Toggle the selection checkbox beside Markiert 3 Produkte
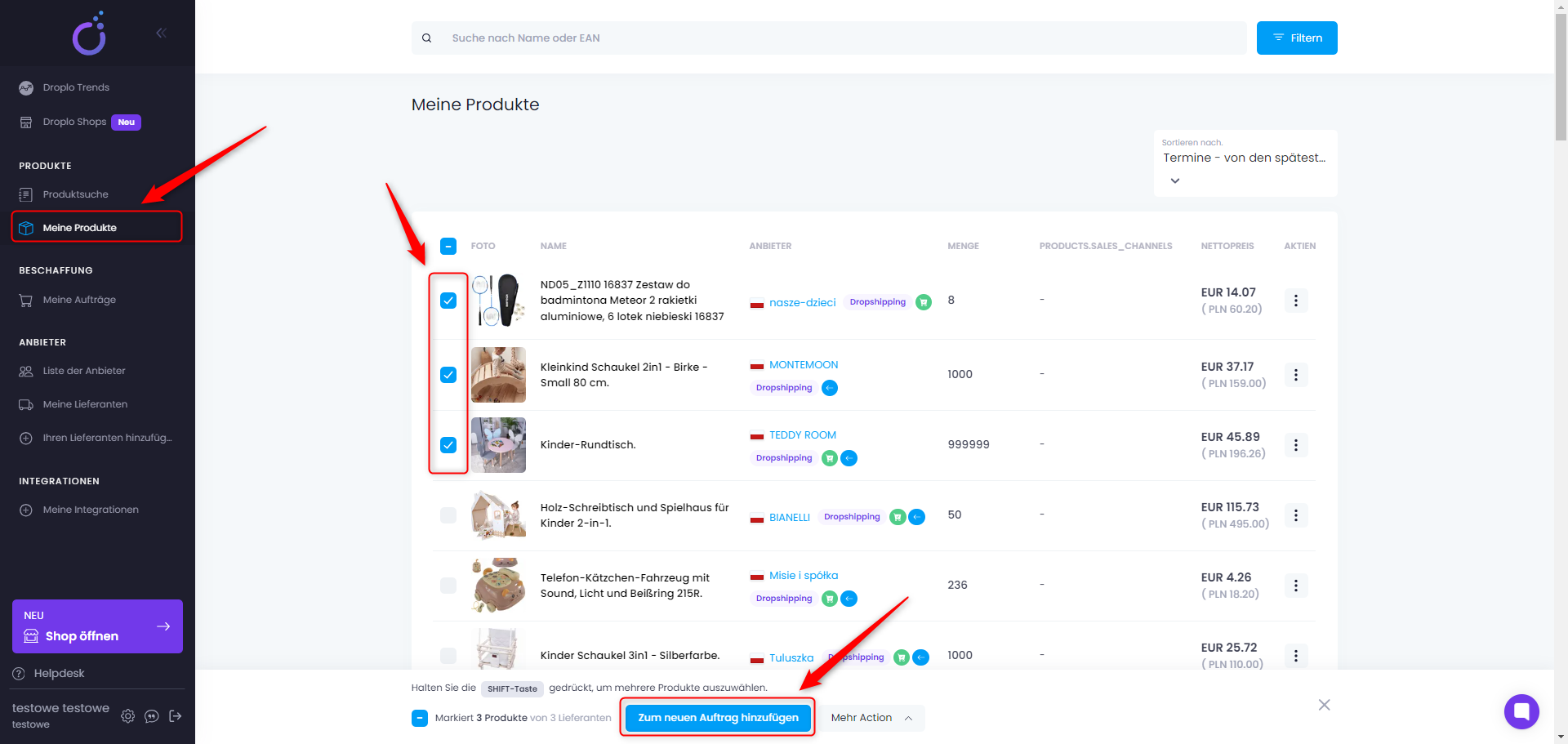 point(420,719)
